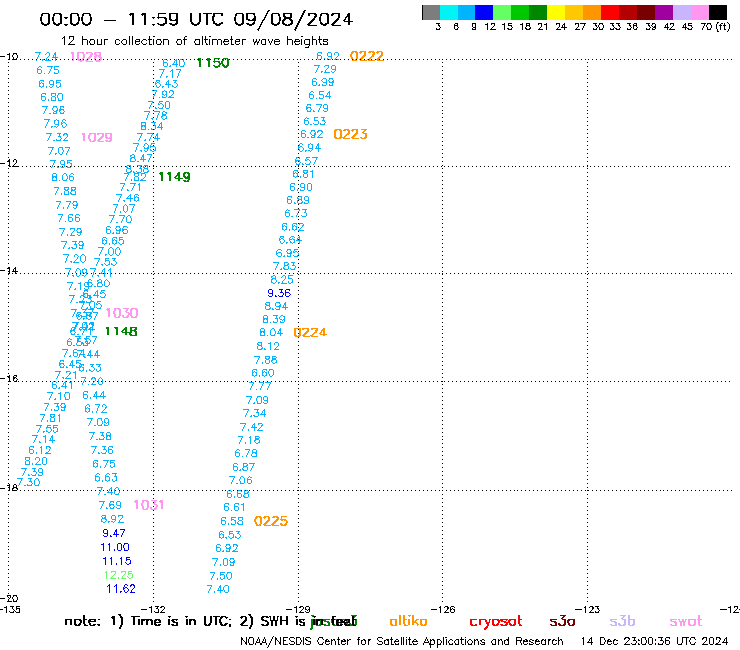
Task: Click the wave height value 7.30
Action: (28, 482)
